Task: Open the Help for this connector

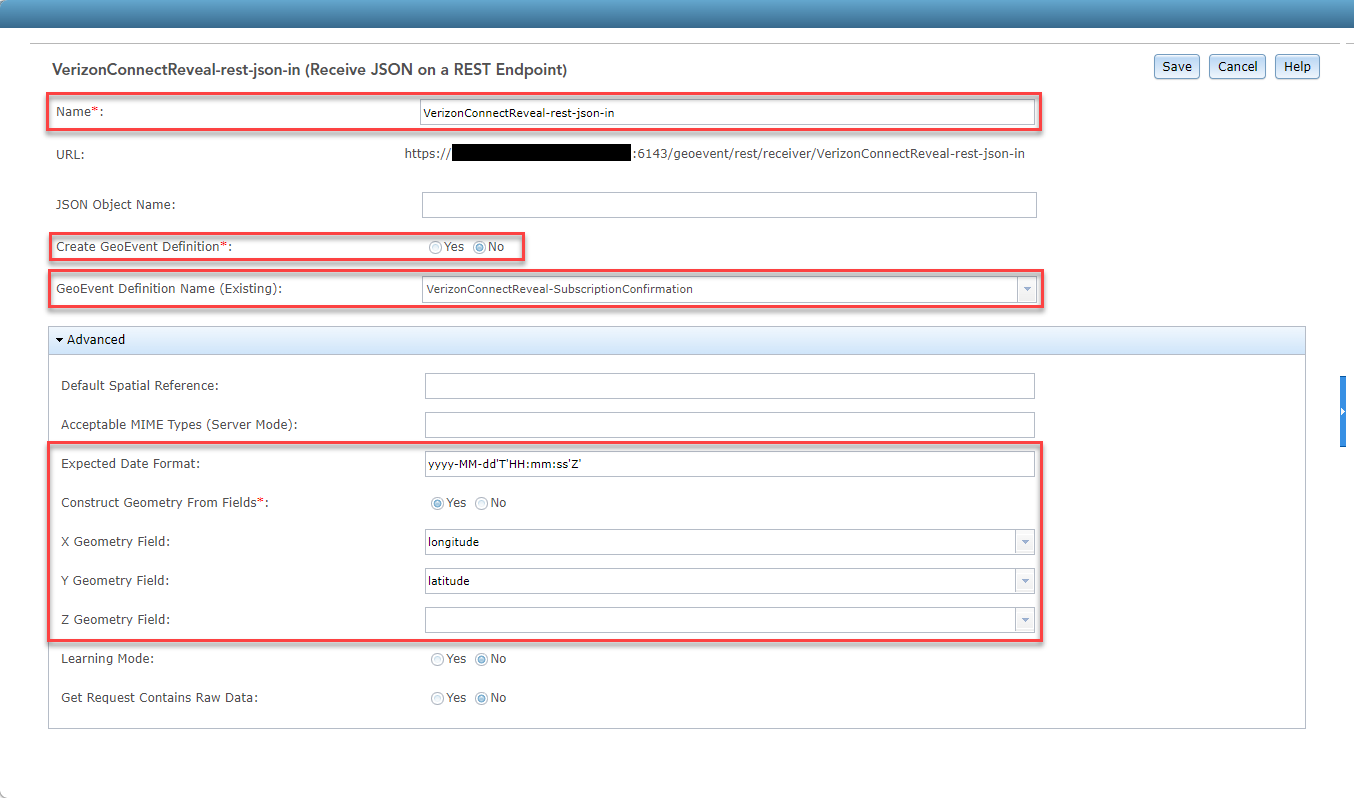Action: [1296, 66]
